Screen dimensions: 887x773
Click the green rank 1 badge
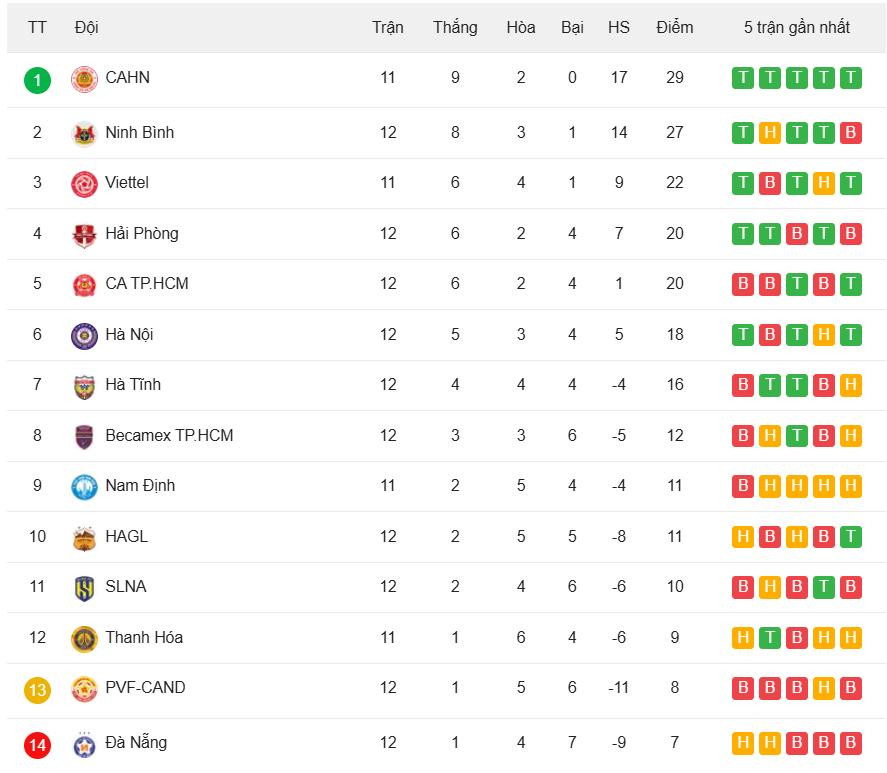pyautogui.click(x=37, y=79)
